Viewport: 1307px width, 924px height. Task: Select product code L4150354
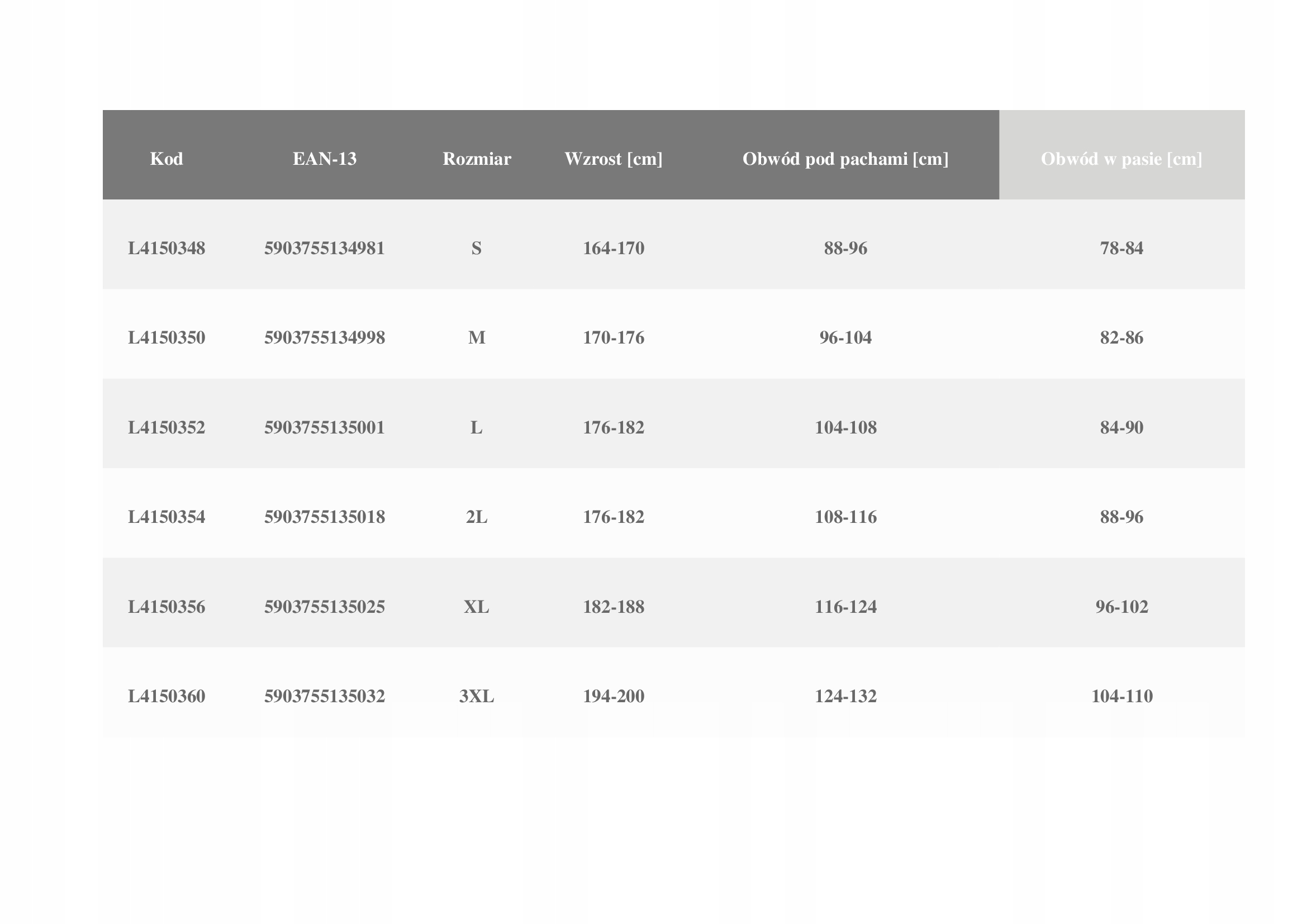(x=166, y=517)
